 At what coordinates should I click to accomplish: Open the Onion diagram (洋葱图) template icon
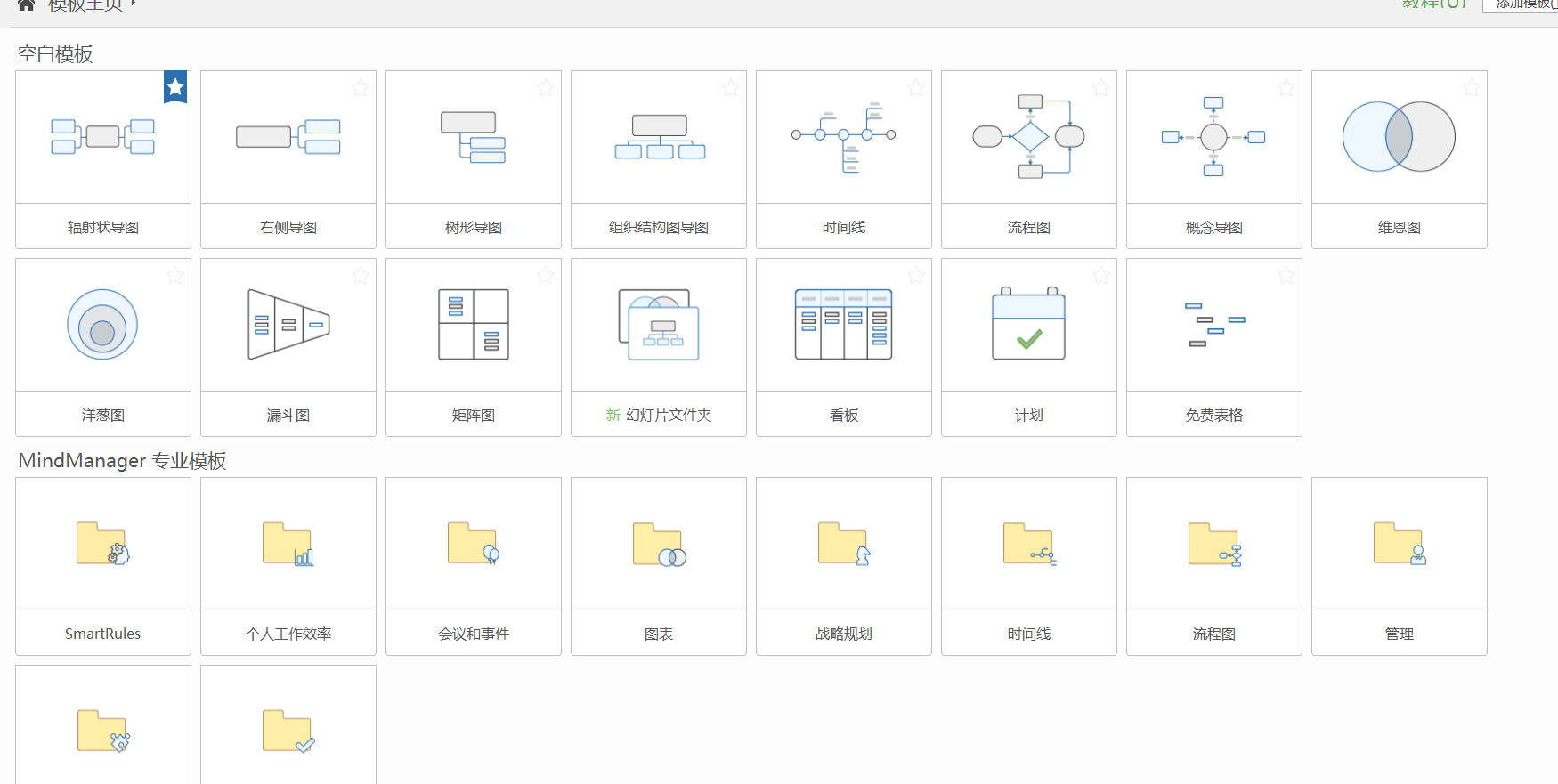point(102,325)
